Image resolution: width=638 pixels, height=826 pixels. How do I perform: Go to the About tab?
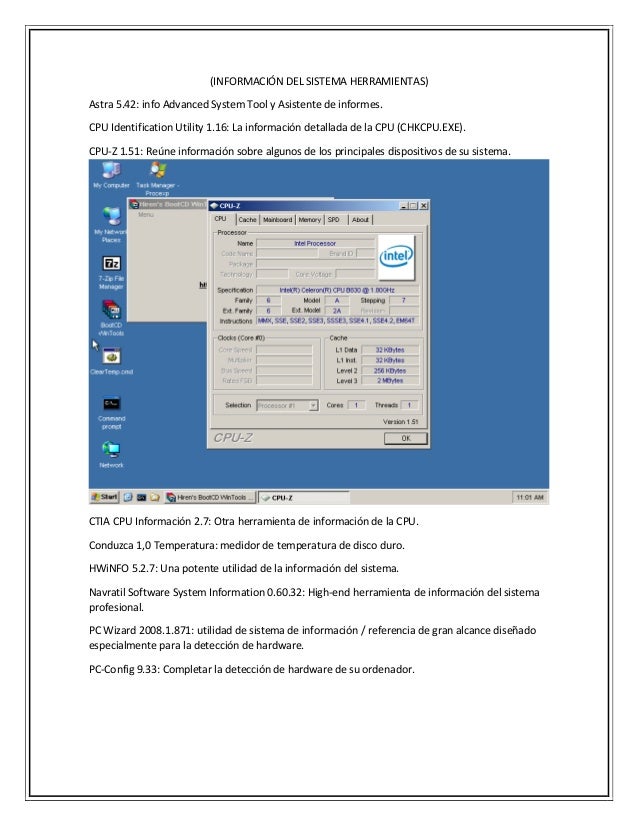(360, 220)
